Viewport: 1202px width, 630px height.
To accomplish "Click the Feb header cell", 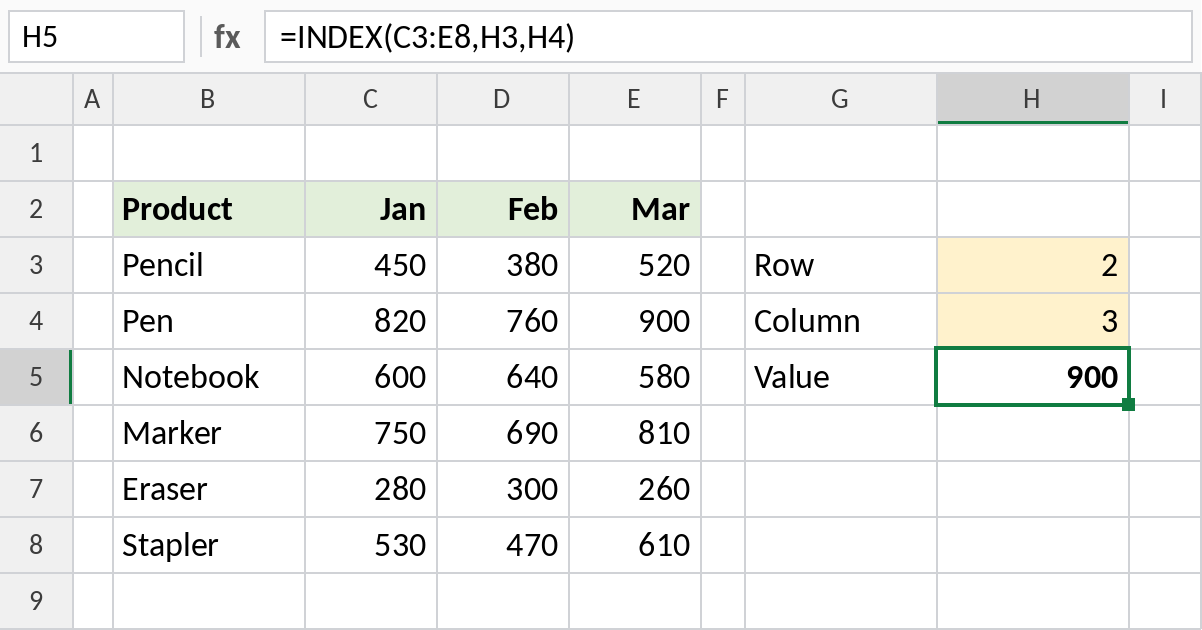I will (503, 209).
